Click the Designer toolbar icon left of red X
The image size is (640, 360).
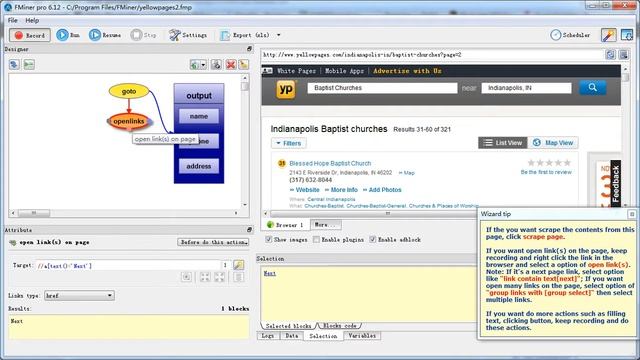pyautogui.click(x=216, y=64)
